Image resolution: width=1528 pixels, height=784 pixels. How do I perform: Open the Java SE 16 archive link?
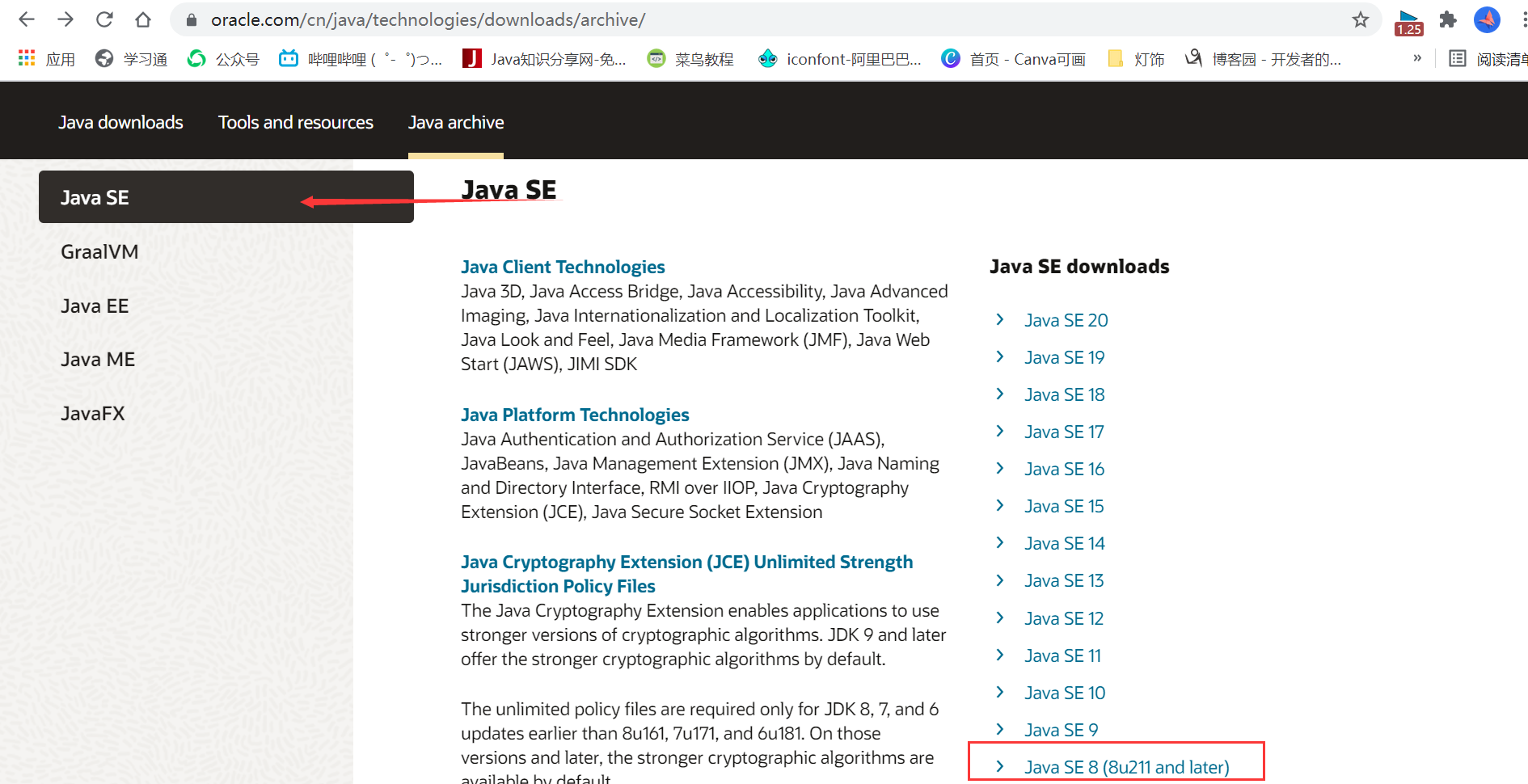(x=1065, y=470)
